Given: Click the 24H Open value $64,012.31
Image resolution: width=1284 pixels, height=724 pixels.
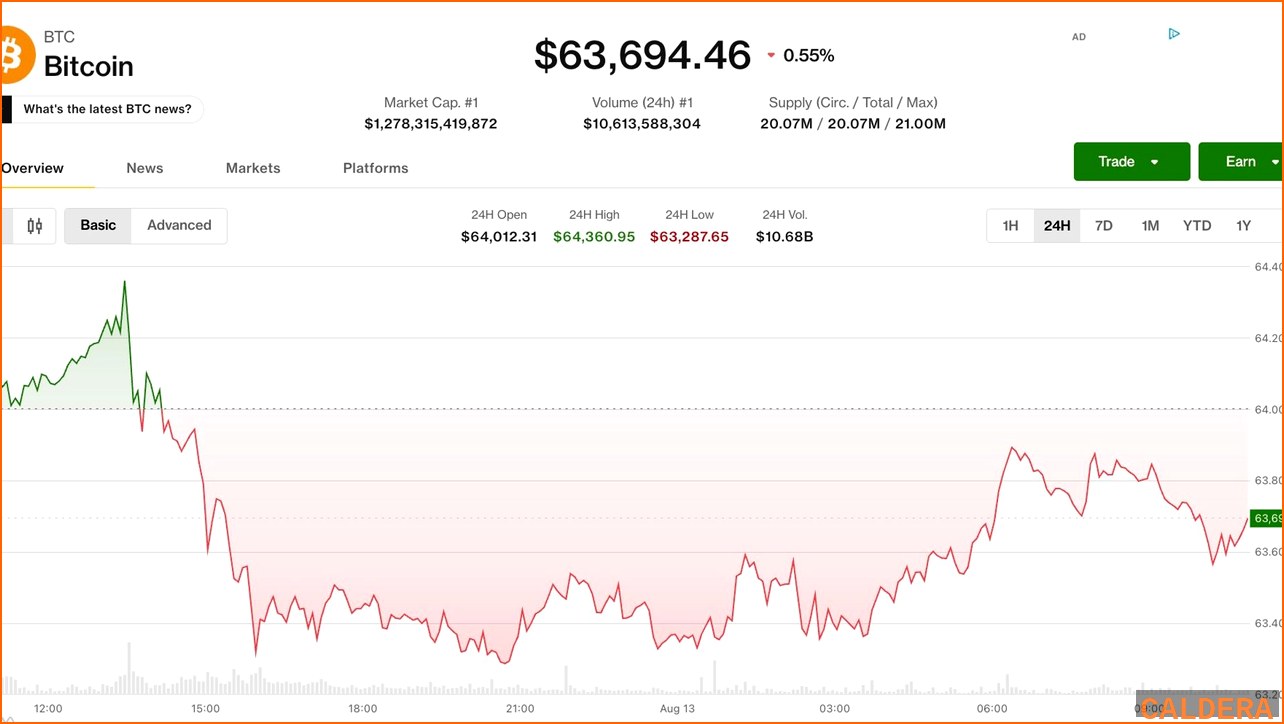Looking at the screenshot, I should coord(499,237).
